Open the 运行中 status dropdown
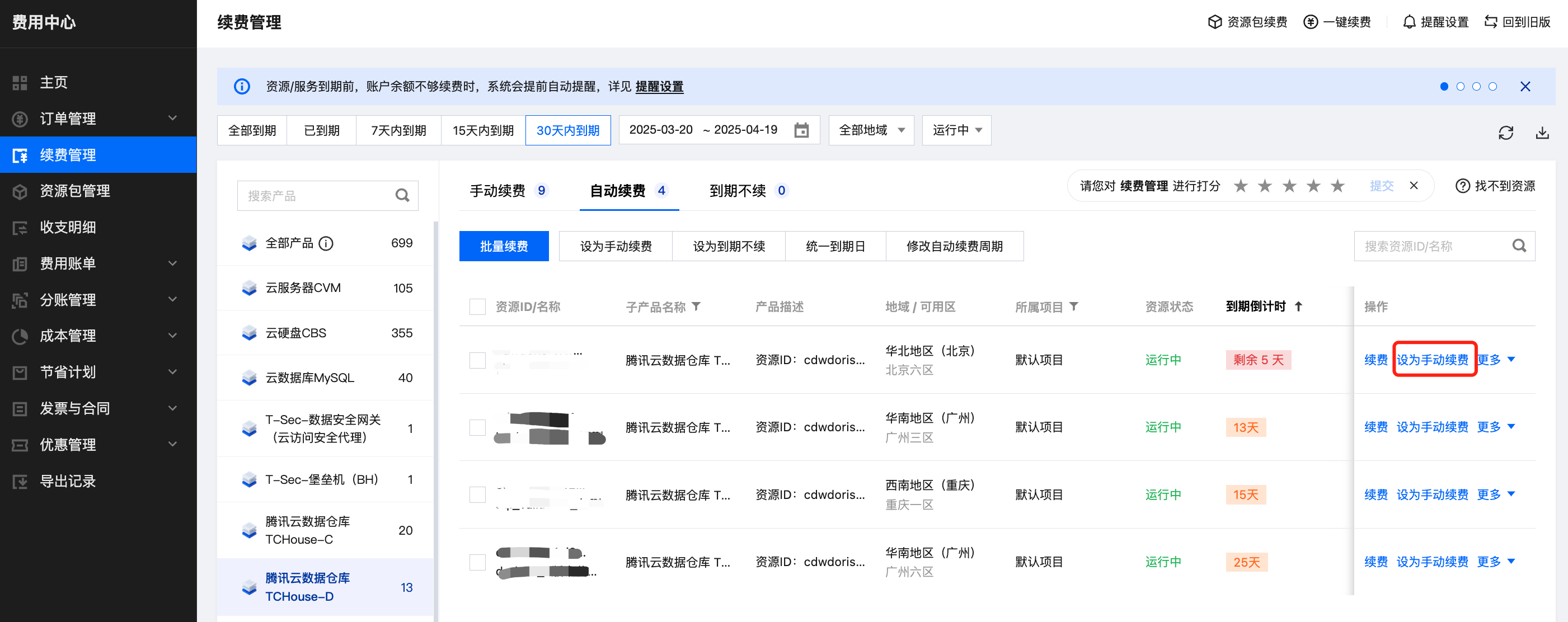Viewport: 1568px width, 622px height. tap(956, 130)
